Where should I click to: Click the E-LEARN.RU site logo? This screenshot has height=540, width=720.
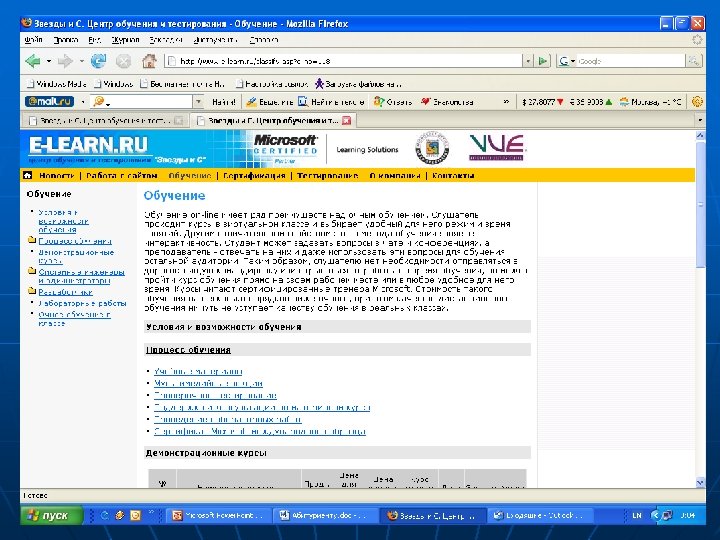click(89, 145)
